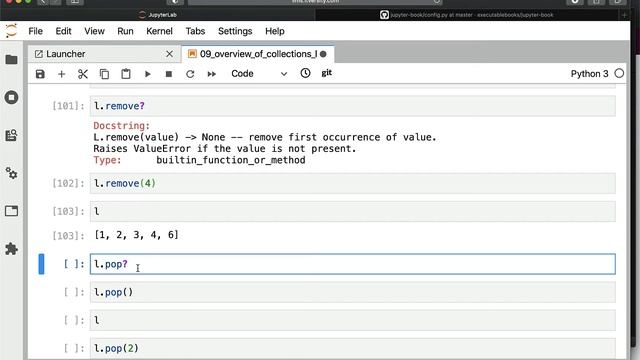Restart kernel and run all cells with the fast-forward icon
This screenshot has width=640, height=360.
(211, 74)
